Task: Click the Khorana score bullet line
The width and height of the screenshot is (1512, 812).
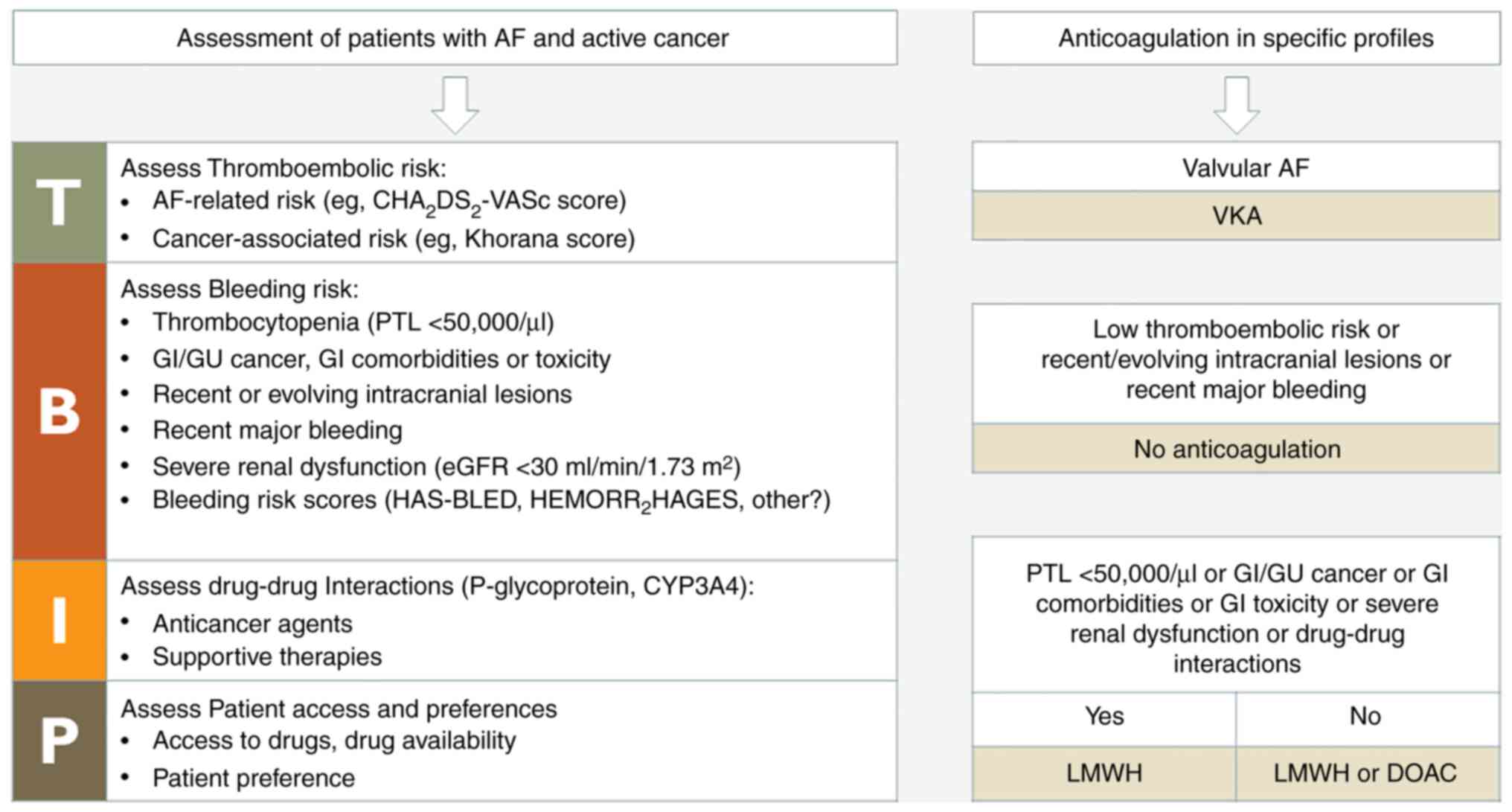Action: (393, 239)
